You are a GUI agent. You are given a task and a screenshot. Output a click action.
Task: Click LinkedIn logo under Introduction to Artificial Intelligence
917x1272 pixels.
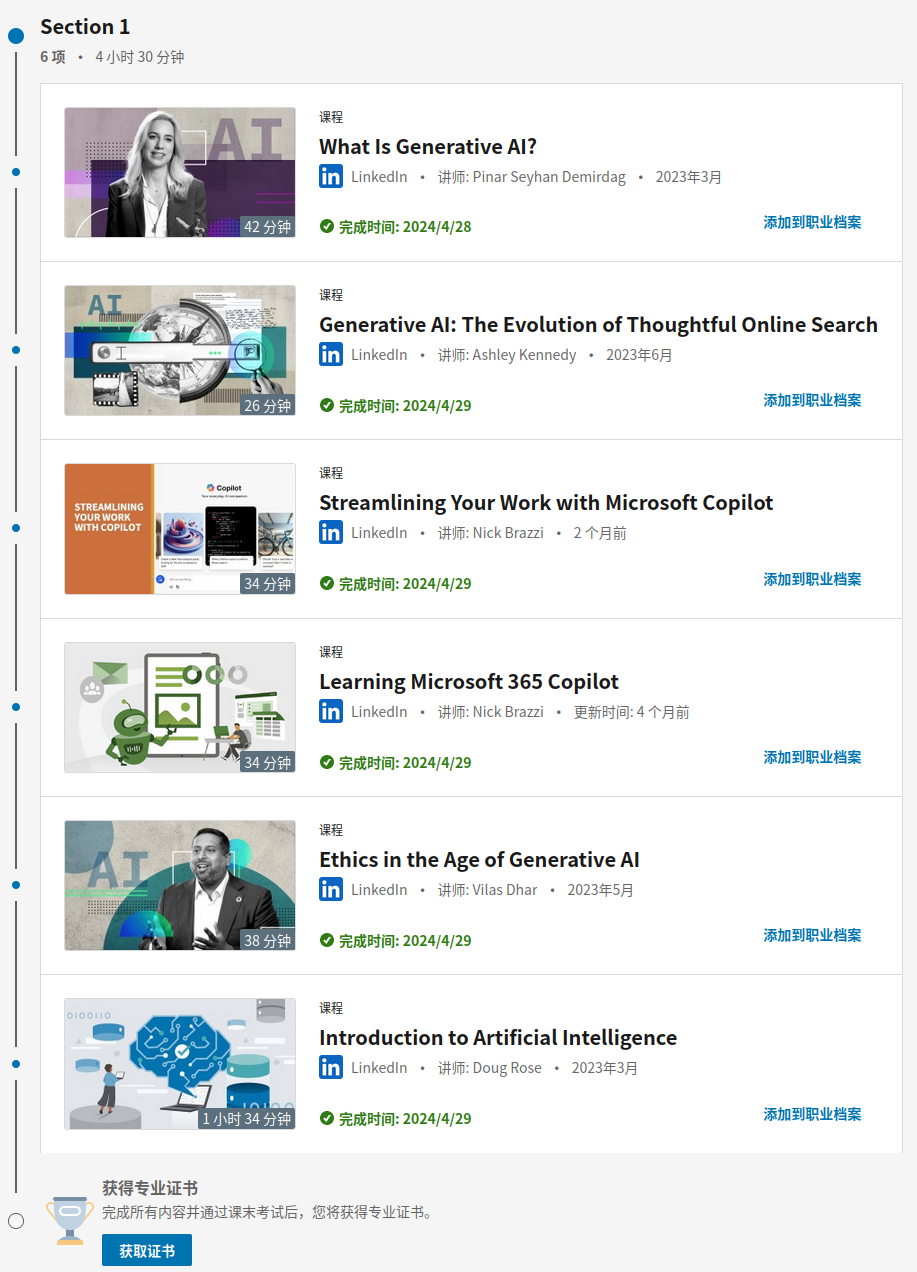pos(331,1067)
